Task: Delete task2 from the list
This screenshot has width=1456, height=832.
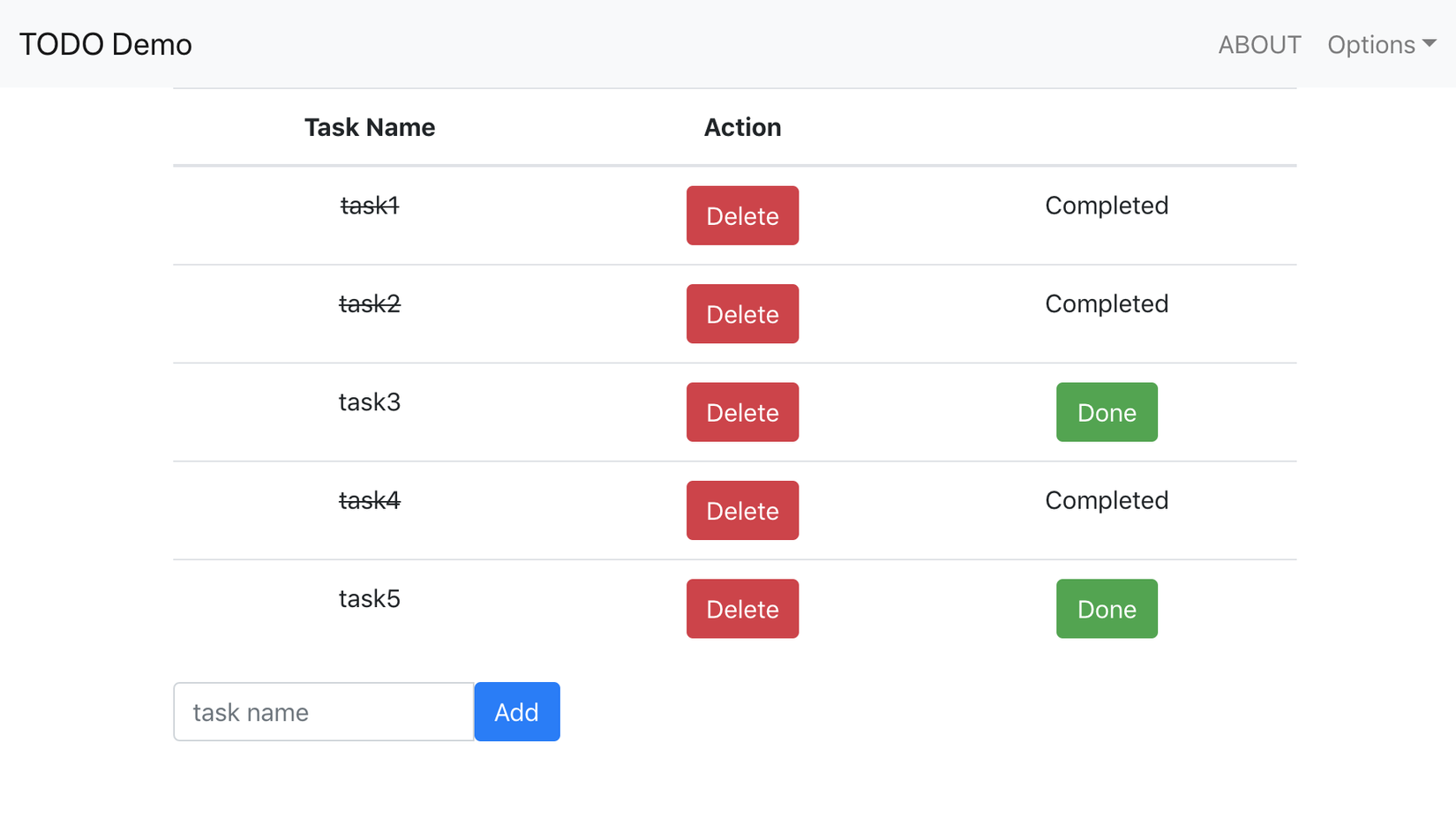Action: 742,314
